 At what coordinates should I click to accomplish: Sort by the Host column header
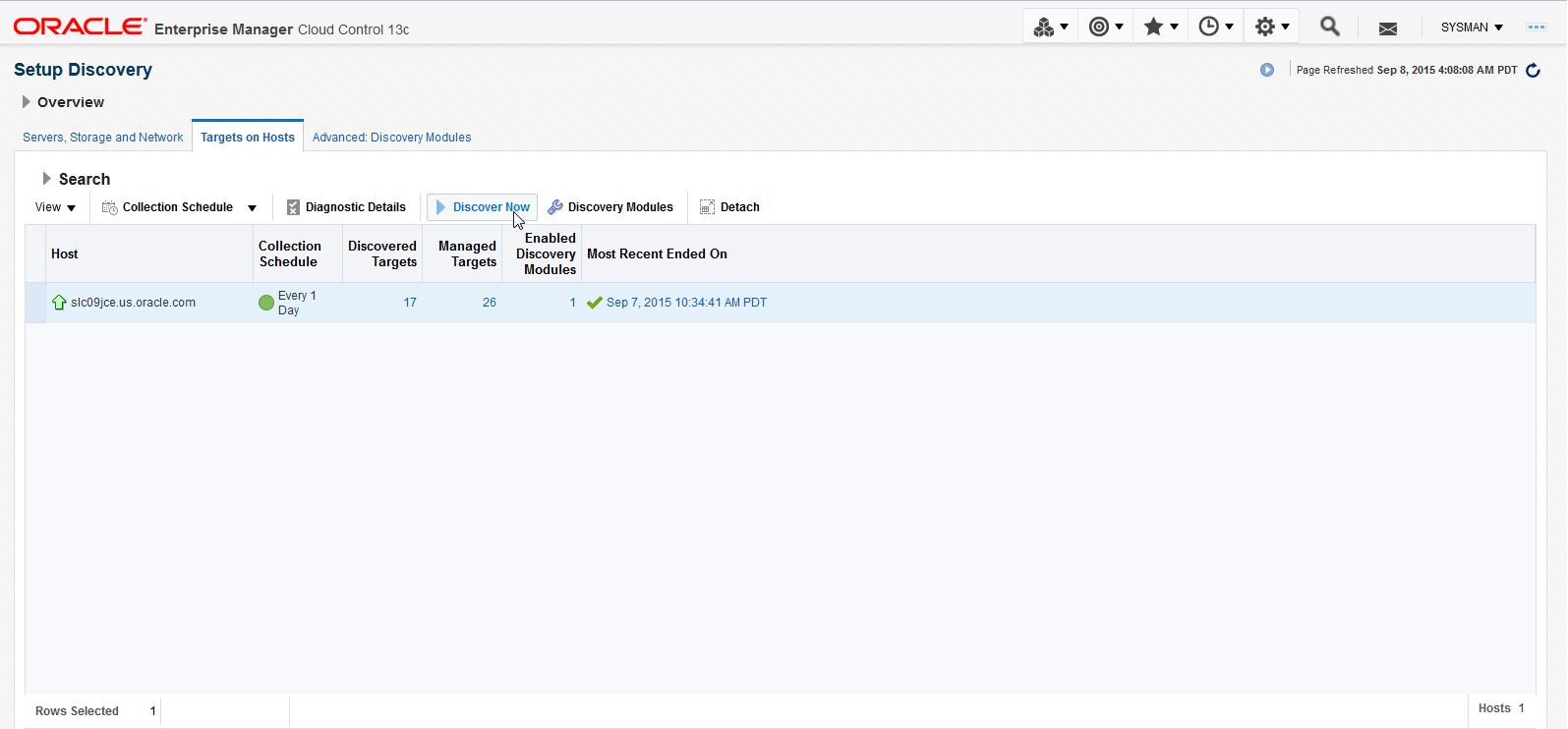[x=149, y=253]
